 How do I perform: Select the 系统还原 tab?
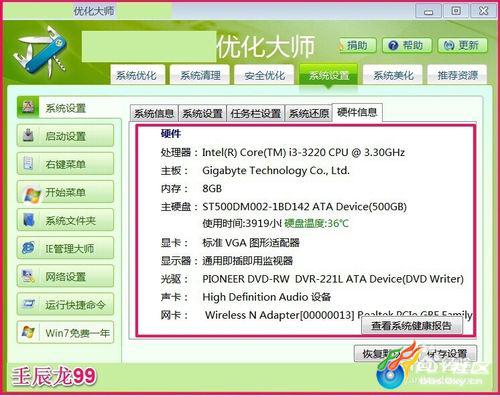(309, 113)
